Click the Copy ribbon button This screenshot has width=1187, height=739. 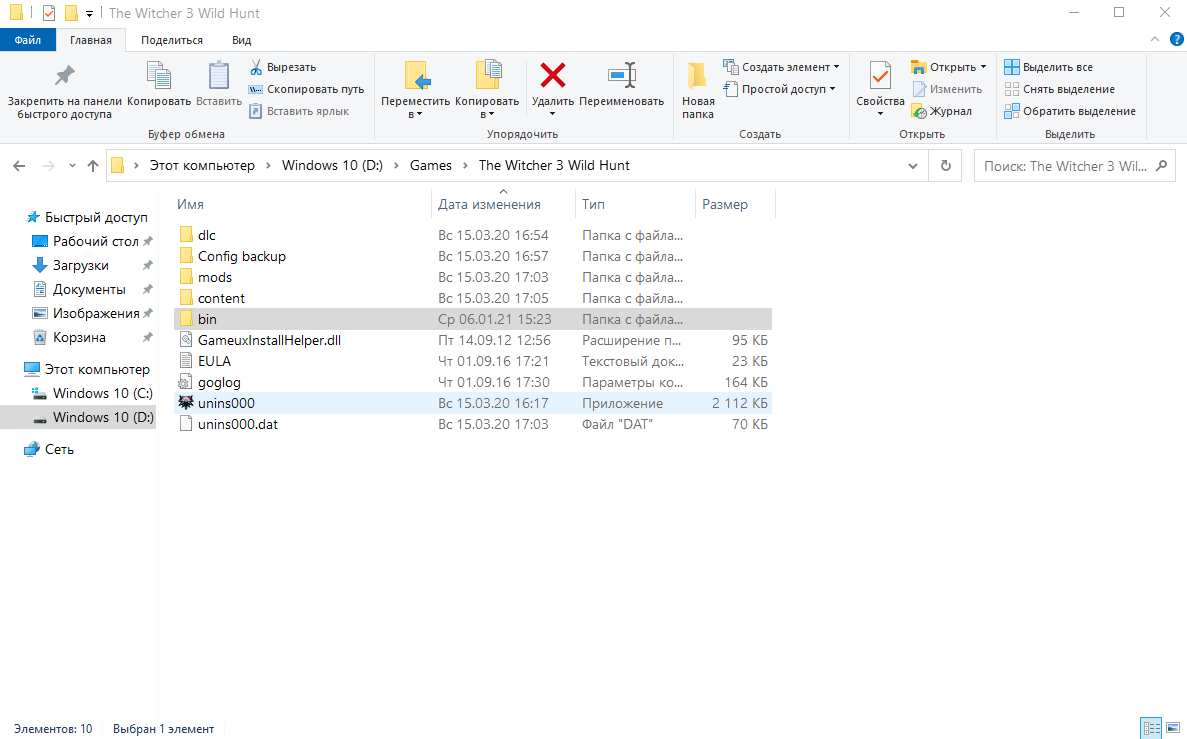[159, 83]
